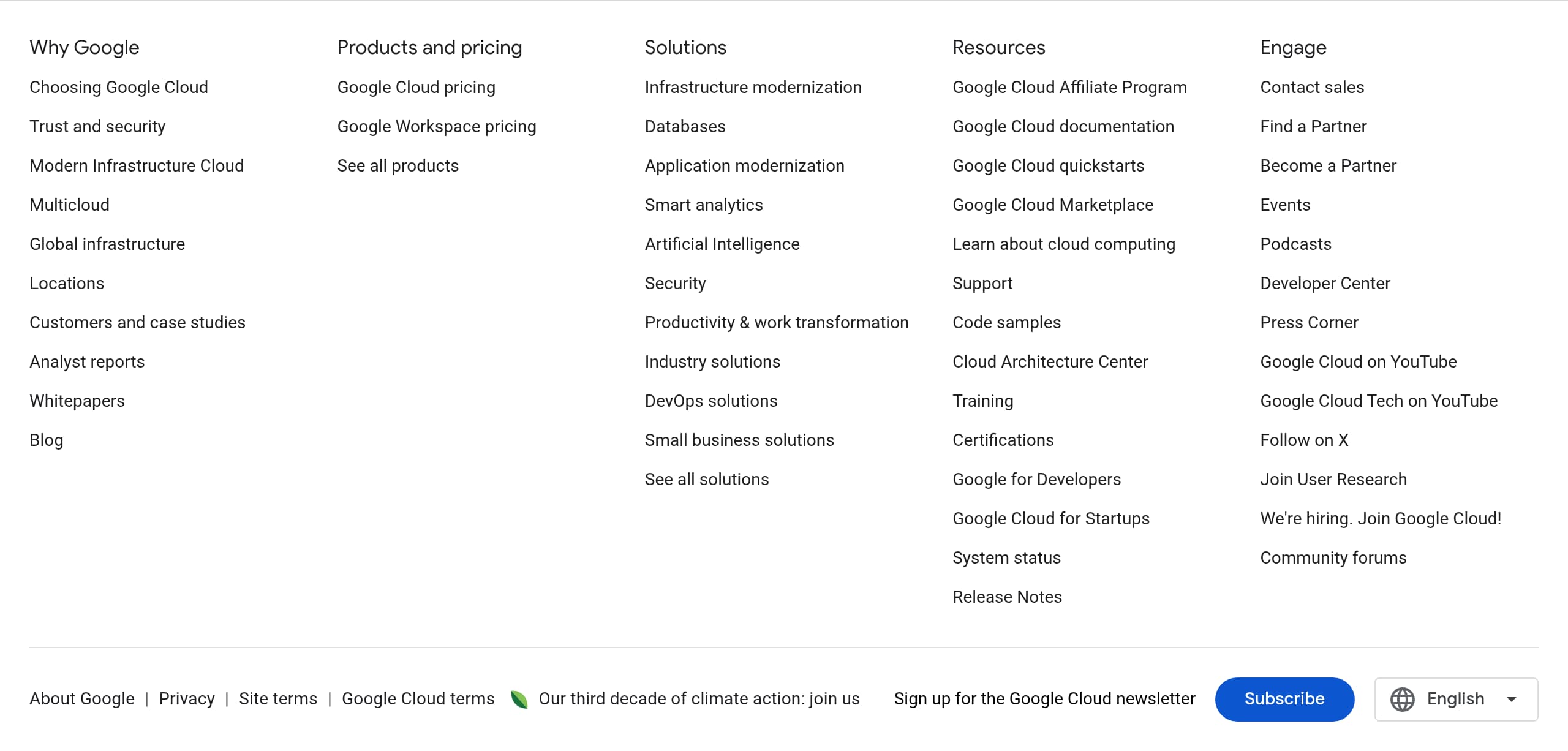This screenshot has width=1568, height=751.
Task: Click See all products link
Action: [x=398, y=166]
